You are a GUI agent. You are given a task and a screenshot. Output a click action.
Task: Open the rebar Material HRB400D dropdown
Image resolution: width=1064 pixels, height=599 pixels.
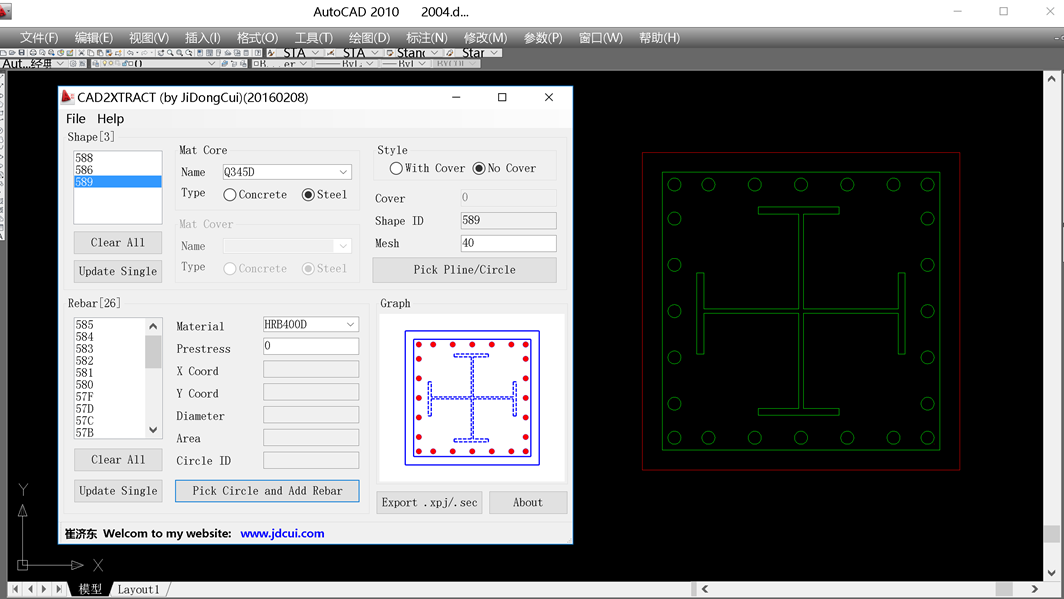pyautogui.click(x=350, y=325)
